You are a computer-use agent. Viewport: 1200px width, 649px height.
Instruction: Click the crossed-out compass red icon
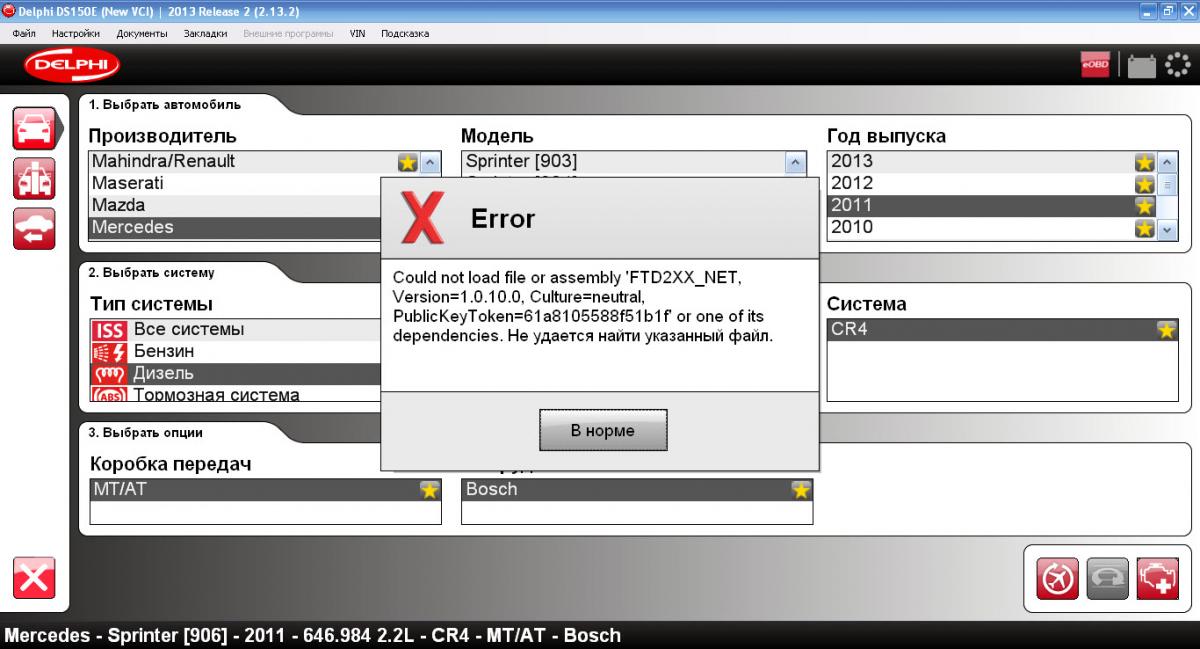(1057, 578)
